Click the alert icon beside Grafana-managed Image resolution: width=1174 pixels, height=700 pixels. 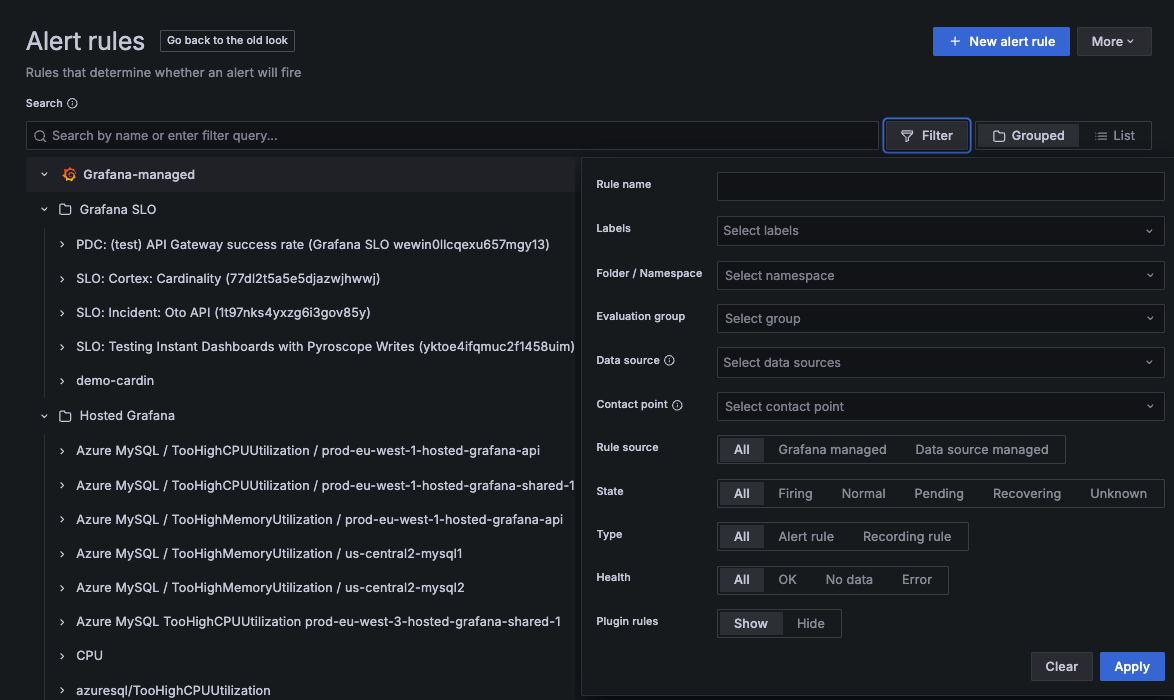click(68, 174)
